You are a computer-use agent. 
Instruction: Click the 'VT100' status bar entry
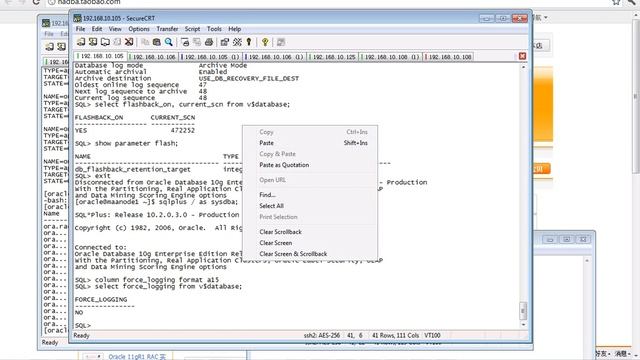click(432, 336)
